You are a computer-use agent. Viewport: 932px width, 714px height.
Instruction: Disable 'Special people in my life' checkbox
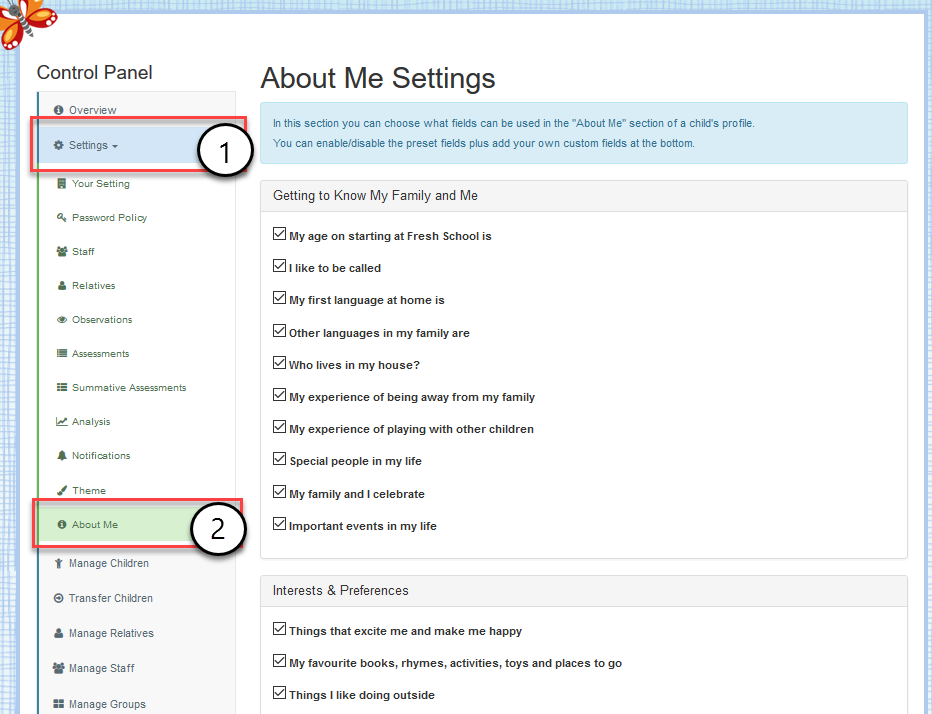tap(279, 459)
